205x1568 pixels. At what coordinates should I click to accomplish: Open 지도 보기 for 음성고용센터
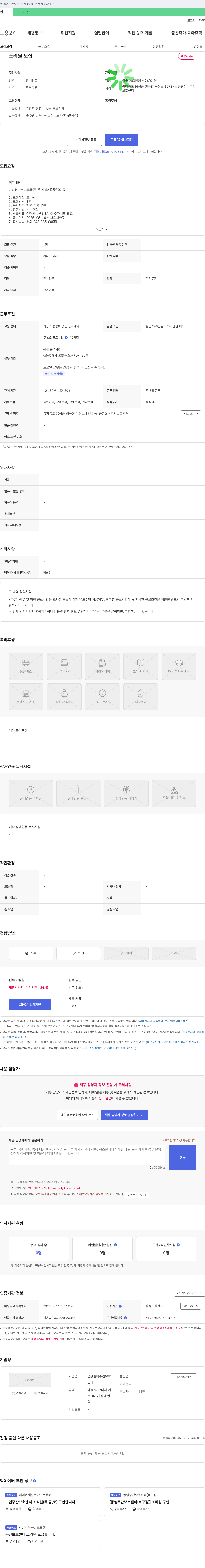click(x=190, y=1306)
